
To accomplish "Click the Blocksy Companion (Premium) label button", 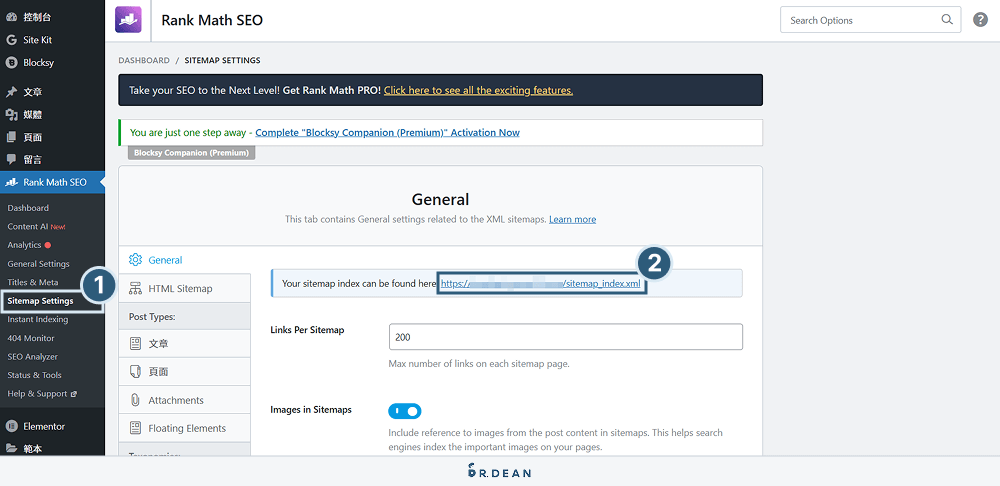I will click(191, 153).
